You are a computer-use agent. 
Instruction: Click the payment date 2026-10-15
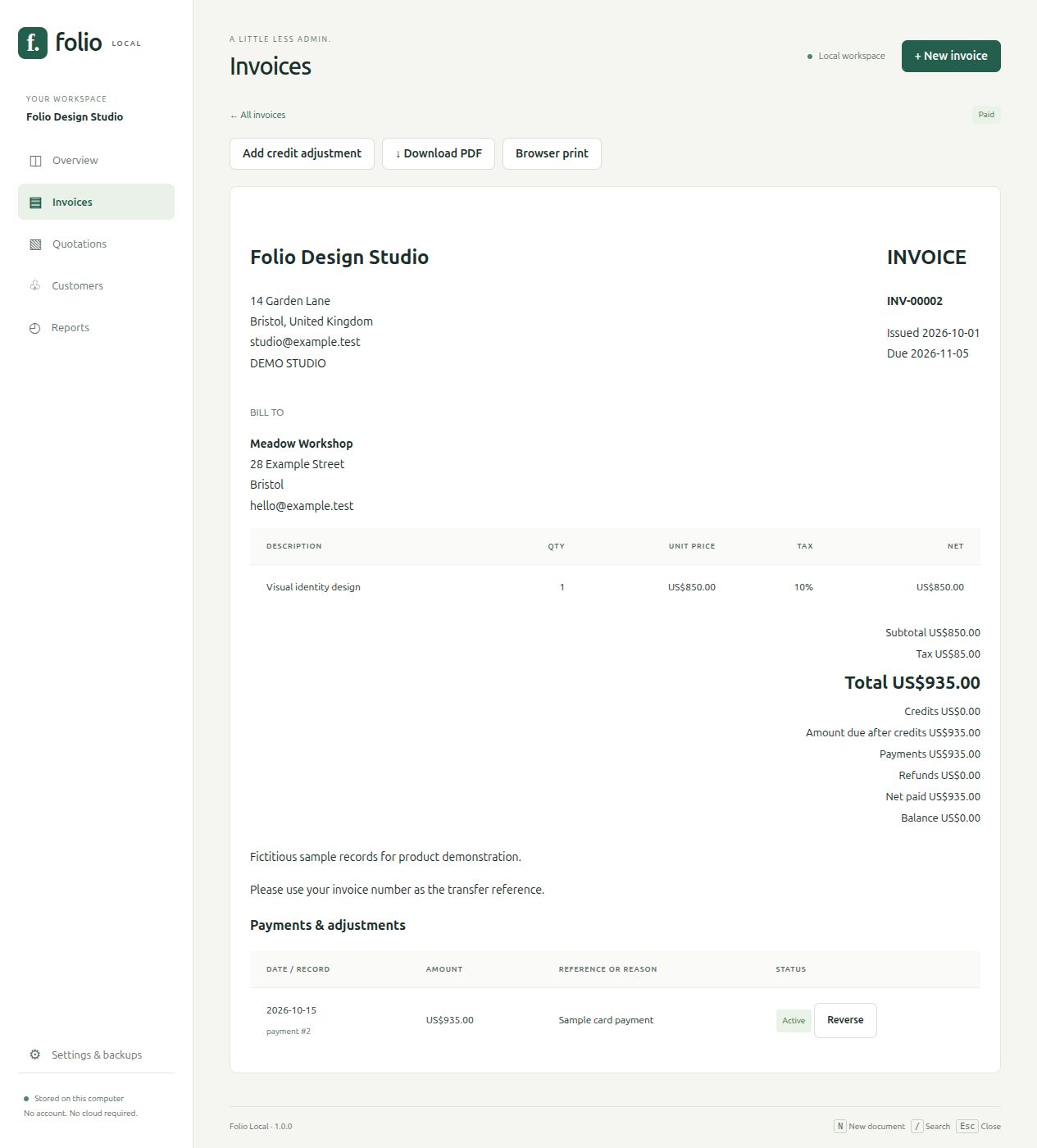pos(291,1010)
